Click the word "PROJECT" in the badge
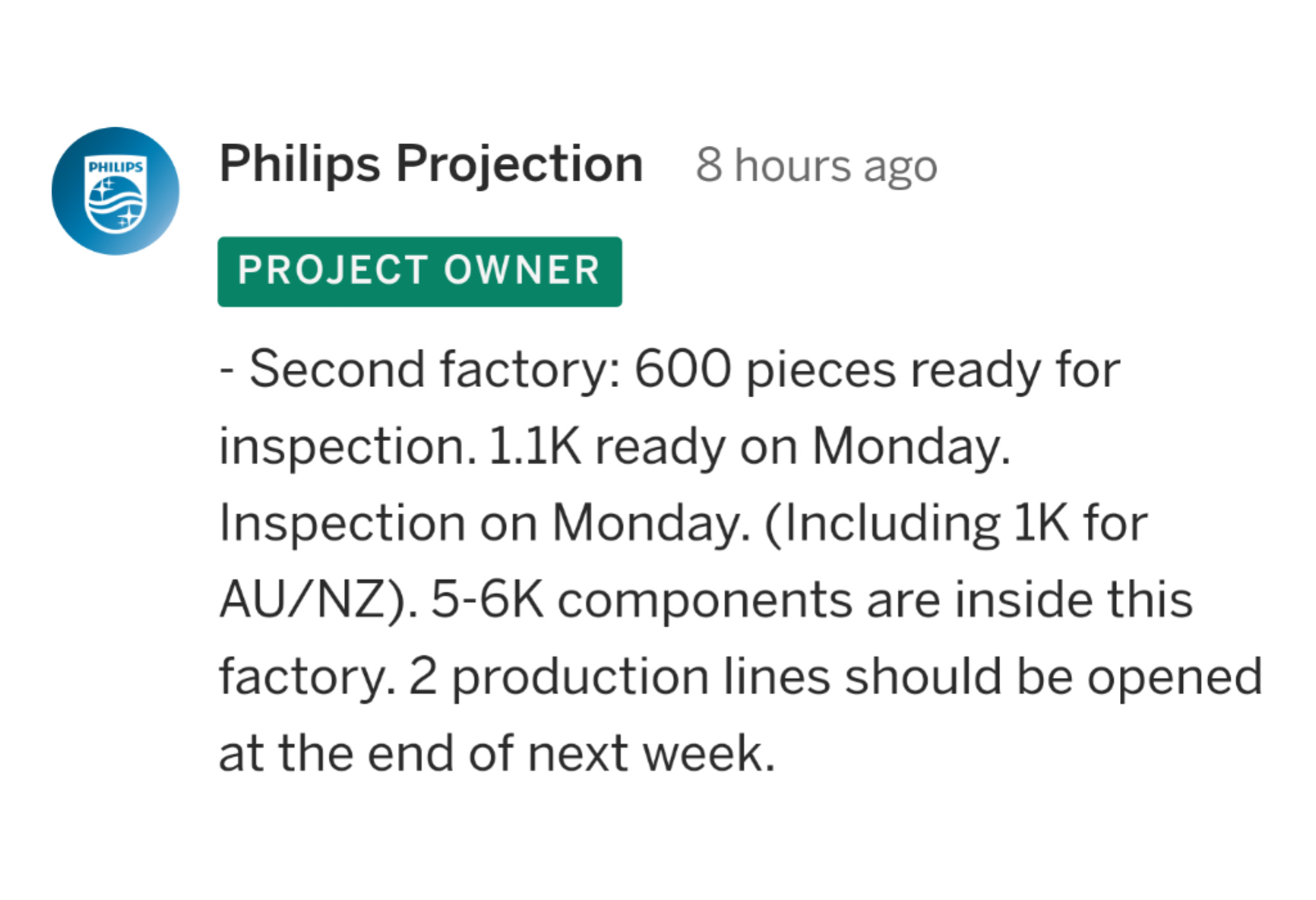The height and width of the screenshot is (900, 1316). 333,270
